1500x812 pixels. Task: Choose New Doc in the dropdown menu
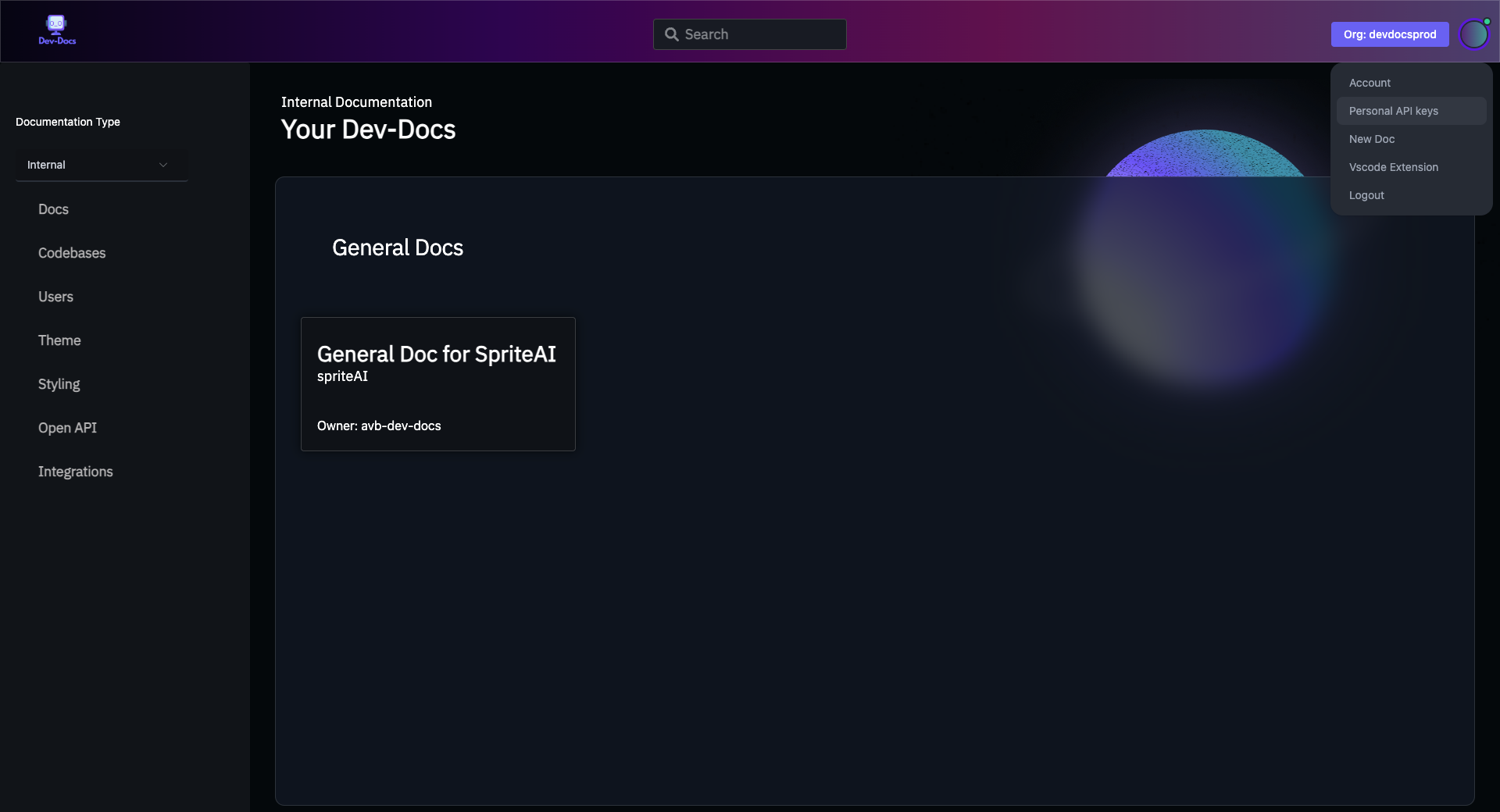1371,139
